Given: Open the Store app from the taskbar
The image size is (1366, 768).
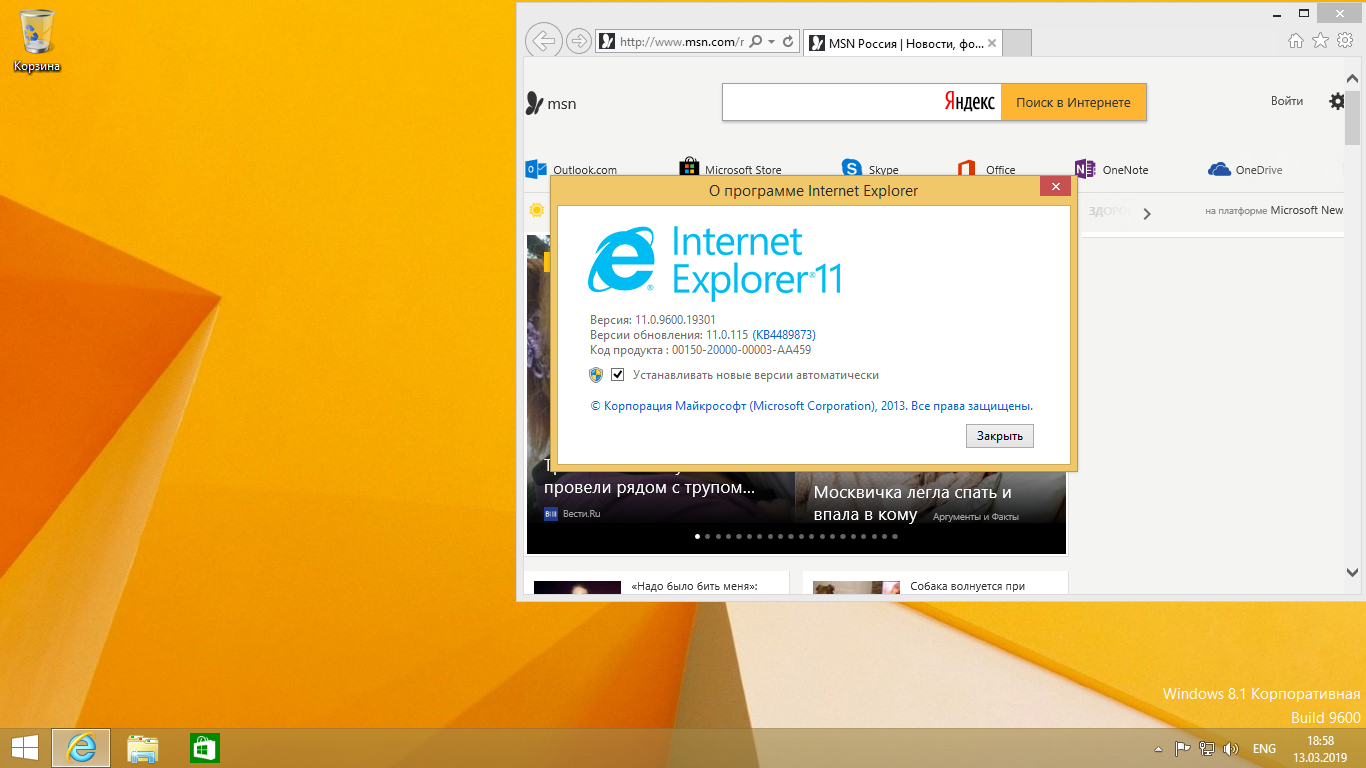Looking at the screenshot, I should [204, 748].
